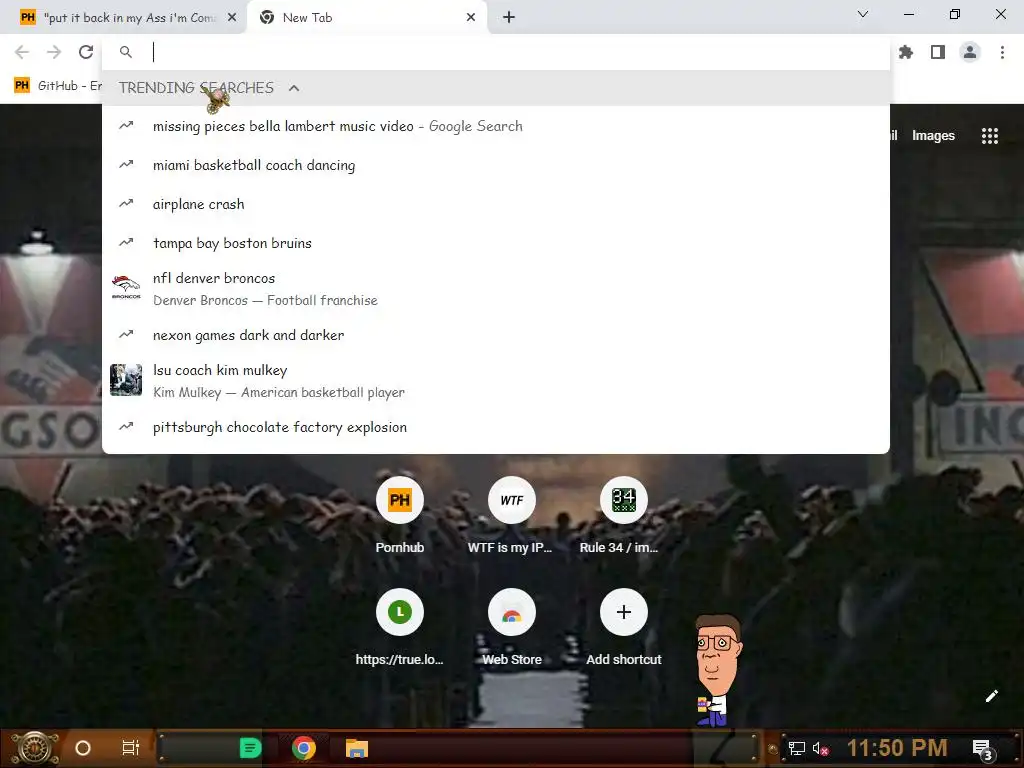The width and height of the screenshot is (1024, 768).
Task: Pick the 'airplane crash' trending search
Action: (x=496, y=204)
